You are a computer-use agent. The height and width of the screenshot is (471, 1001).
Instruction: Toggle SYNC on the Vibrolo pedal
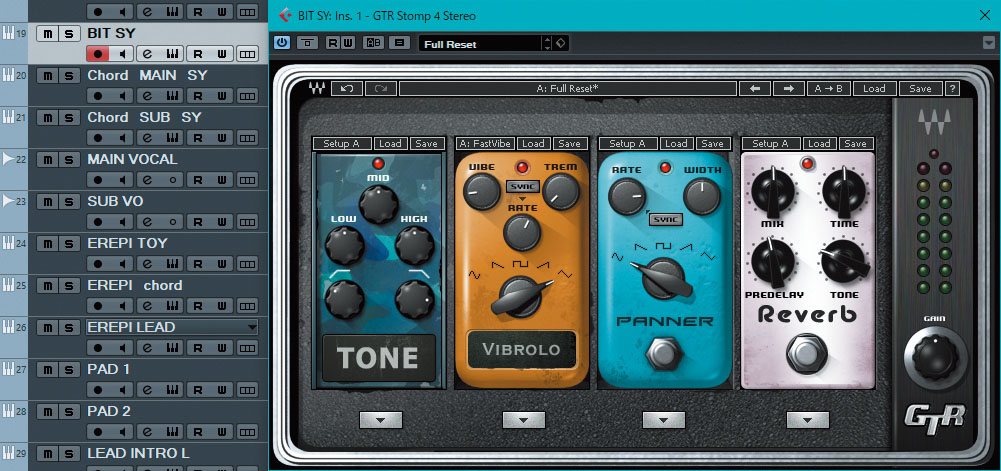pyautogui.click(x=523, y=186)
